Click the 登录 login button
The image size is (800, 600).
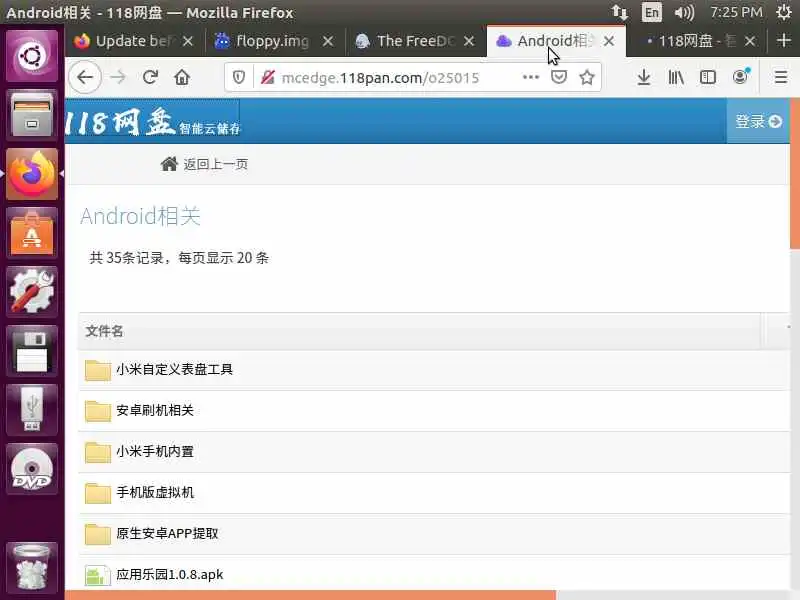[x=758, y=121]
